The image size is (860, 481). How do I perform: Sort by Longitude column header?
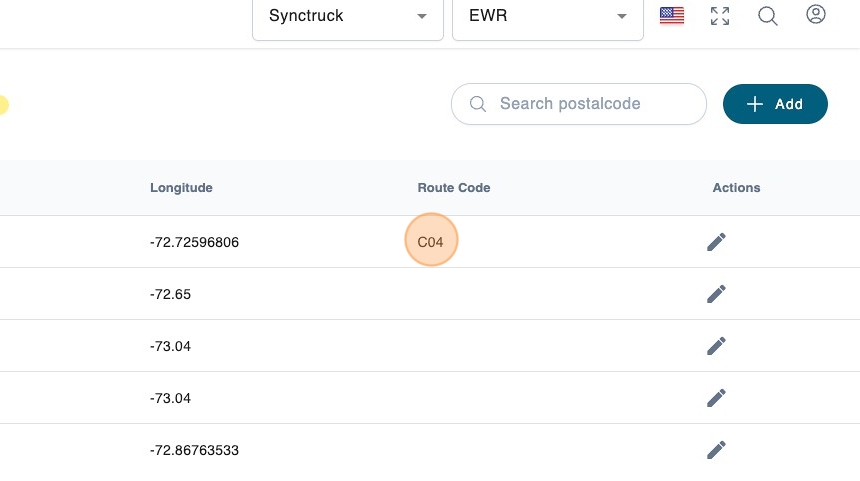[181, 188]
